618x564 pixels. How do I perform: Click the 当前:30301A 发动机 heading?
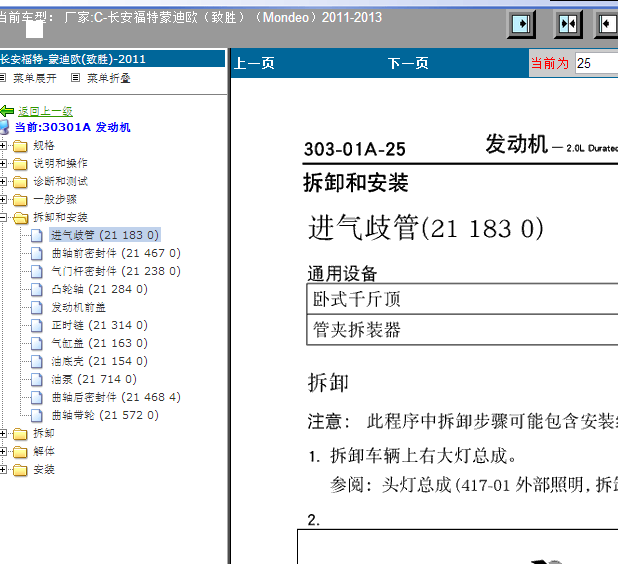point(73,127)
